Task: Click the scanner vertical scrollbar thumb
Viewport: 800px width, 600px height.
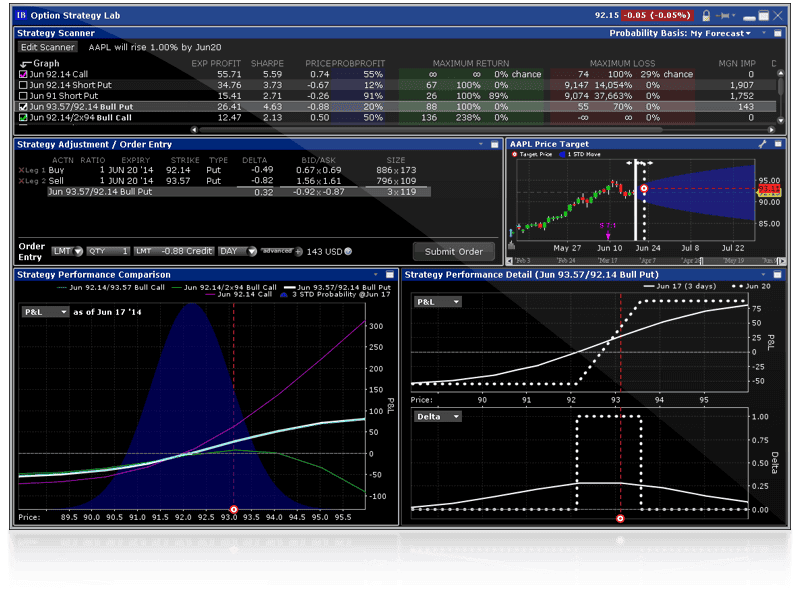Action: (x=780, y=85)
